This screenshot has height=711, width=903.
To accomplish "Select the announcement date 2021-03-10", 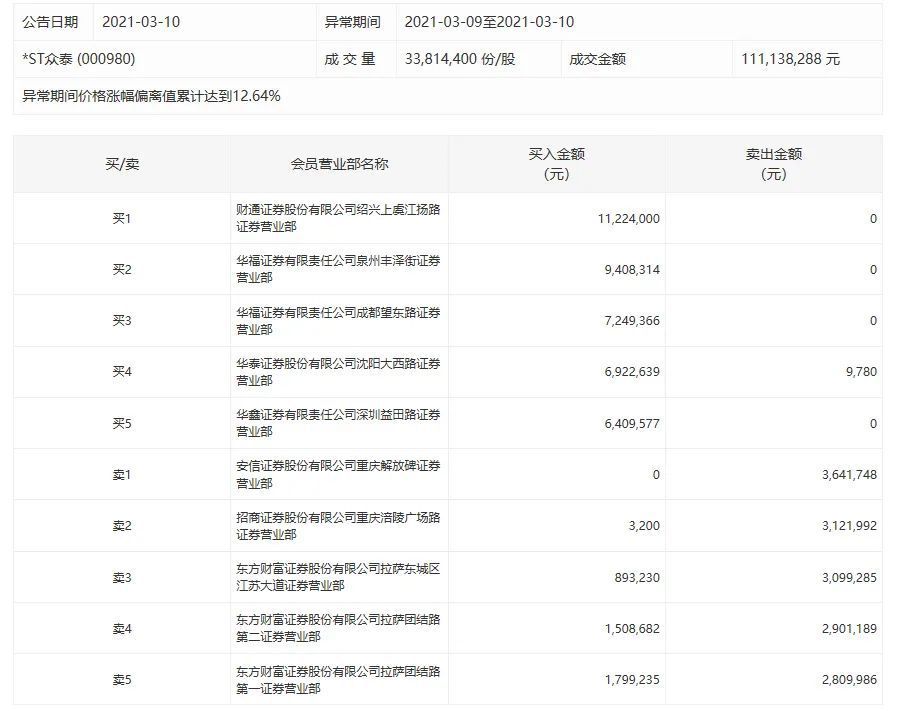I will pyautogui.click(x=141, y=22).
